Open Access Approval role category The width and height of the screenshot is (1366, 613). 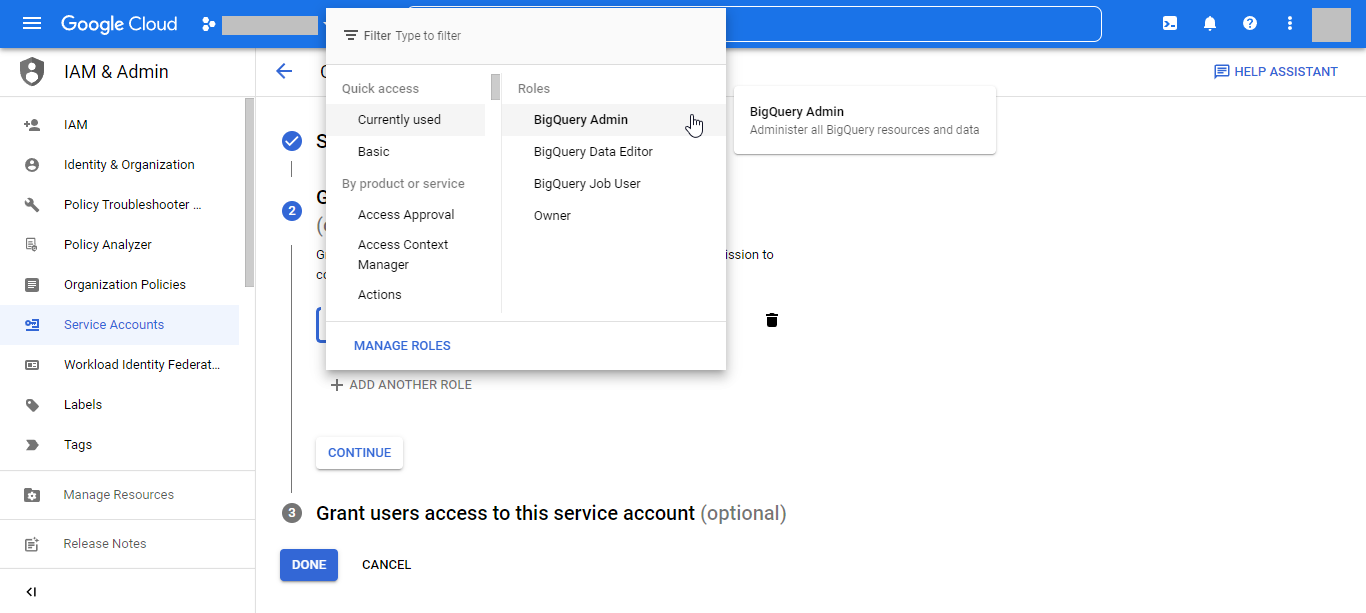click(x=406, y=215)
